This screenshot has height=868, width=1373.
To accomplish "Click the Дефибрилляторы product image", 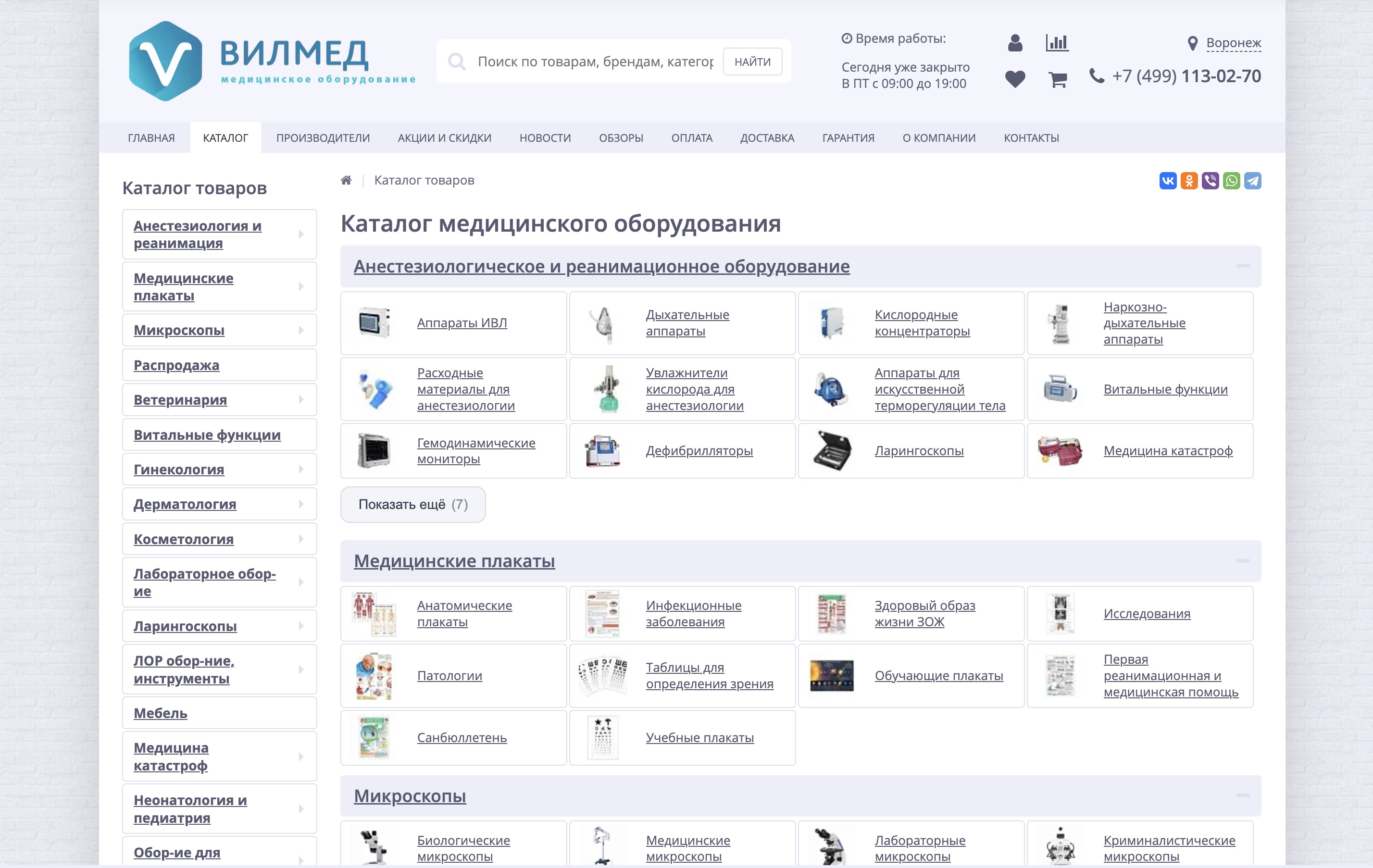I will click(603, 451).
